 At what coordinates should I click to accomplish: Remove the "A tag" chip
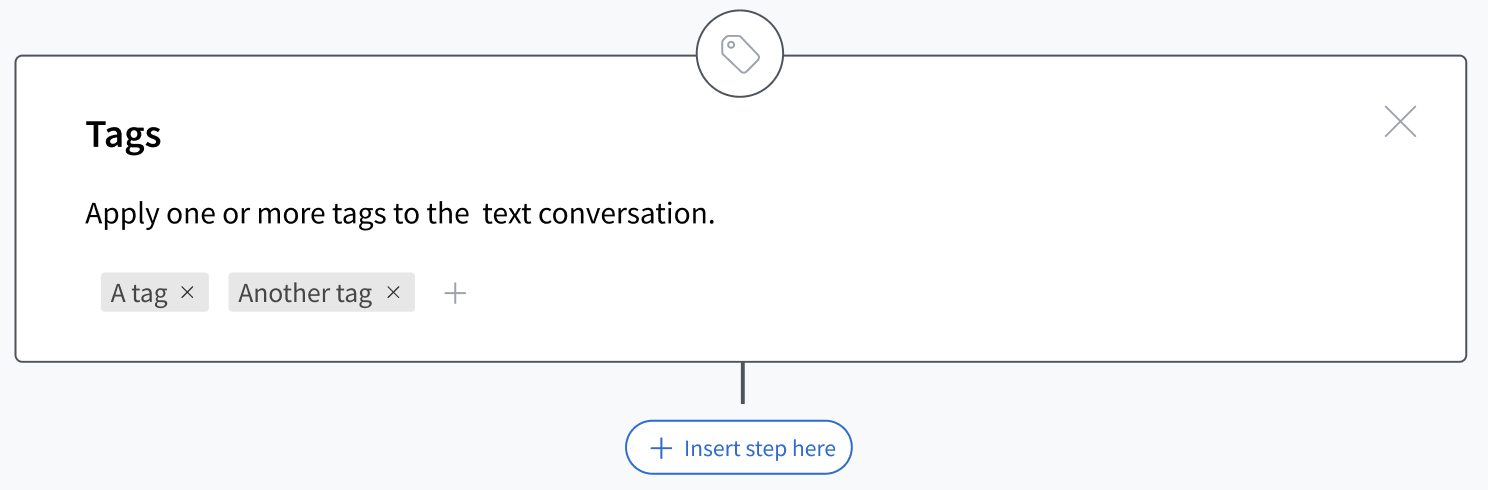(x=187, y=293)
